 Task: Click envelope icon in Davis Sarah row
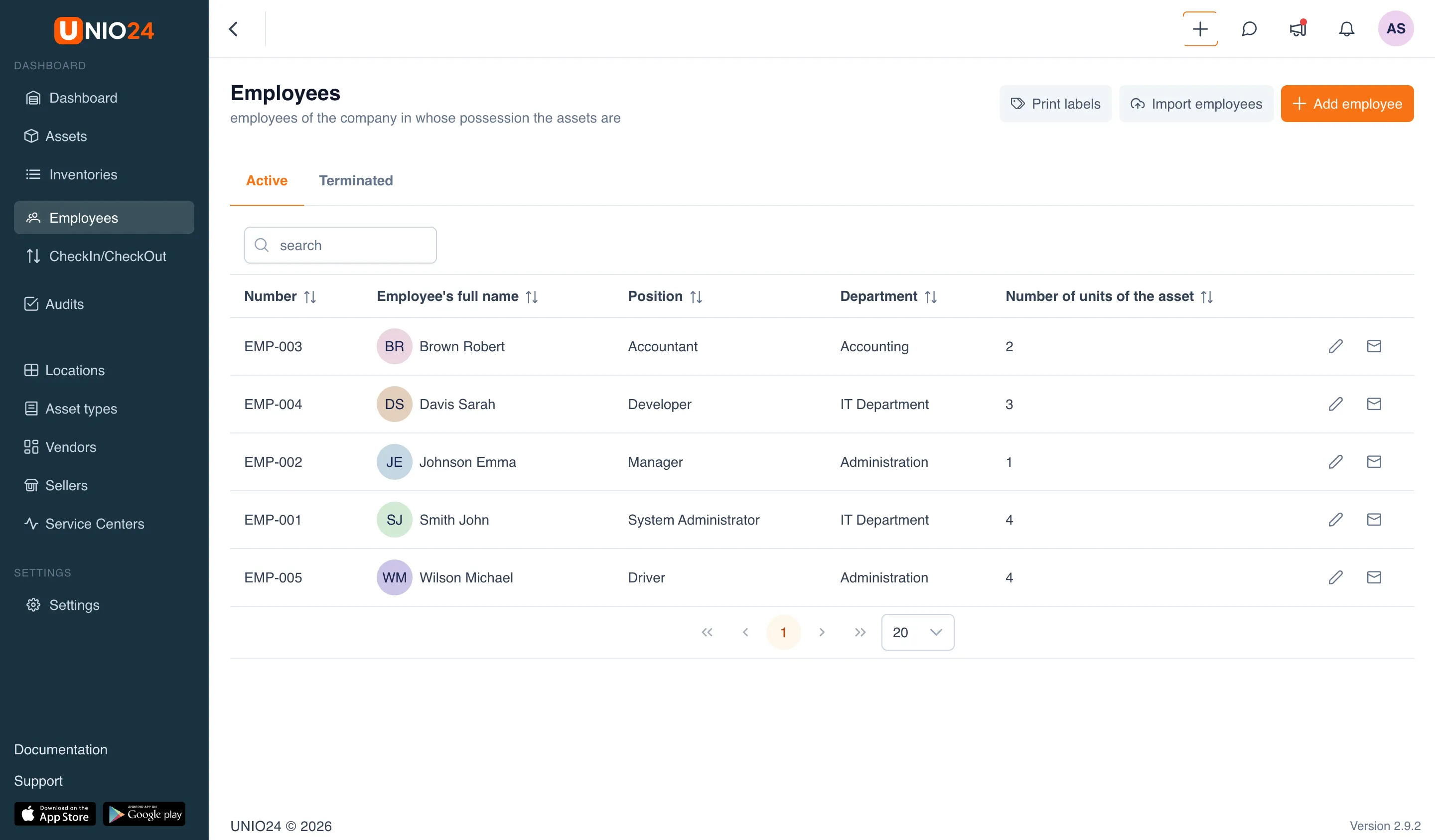1374,404
